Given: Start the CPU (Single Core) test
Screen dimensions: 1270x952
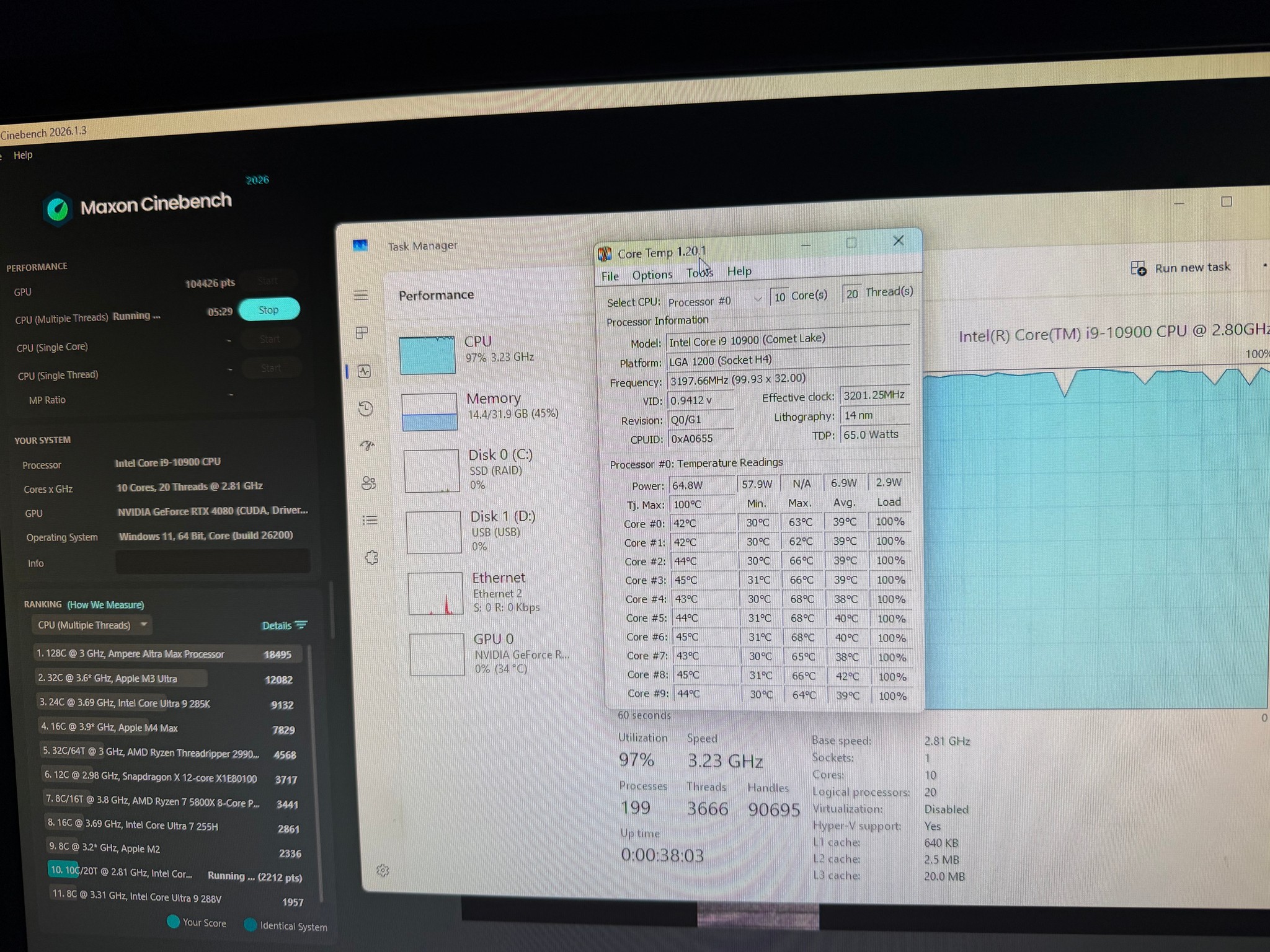Looking at the screenshot, I should [270, 339].
